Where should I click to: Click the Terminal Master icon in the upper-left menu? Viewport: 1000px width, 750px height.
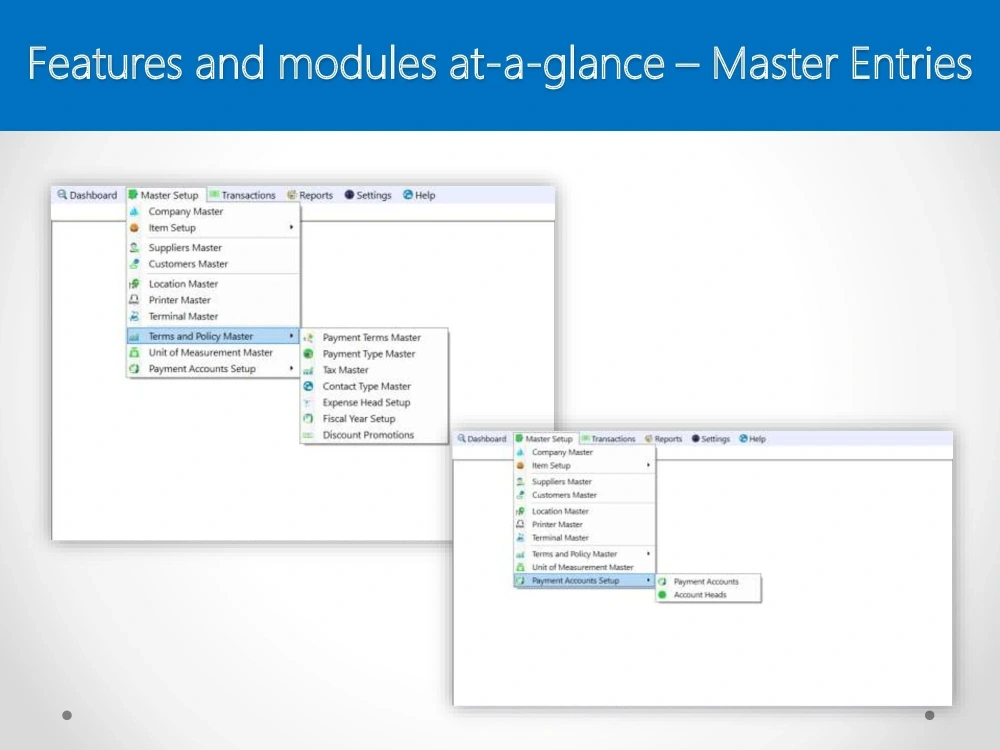point(134,316)
